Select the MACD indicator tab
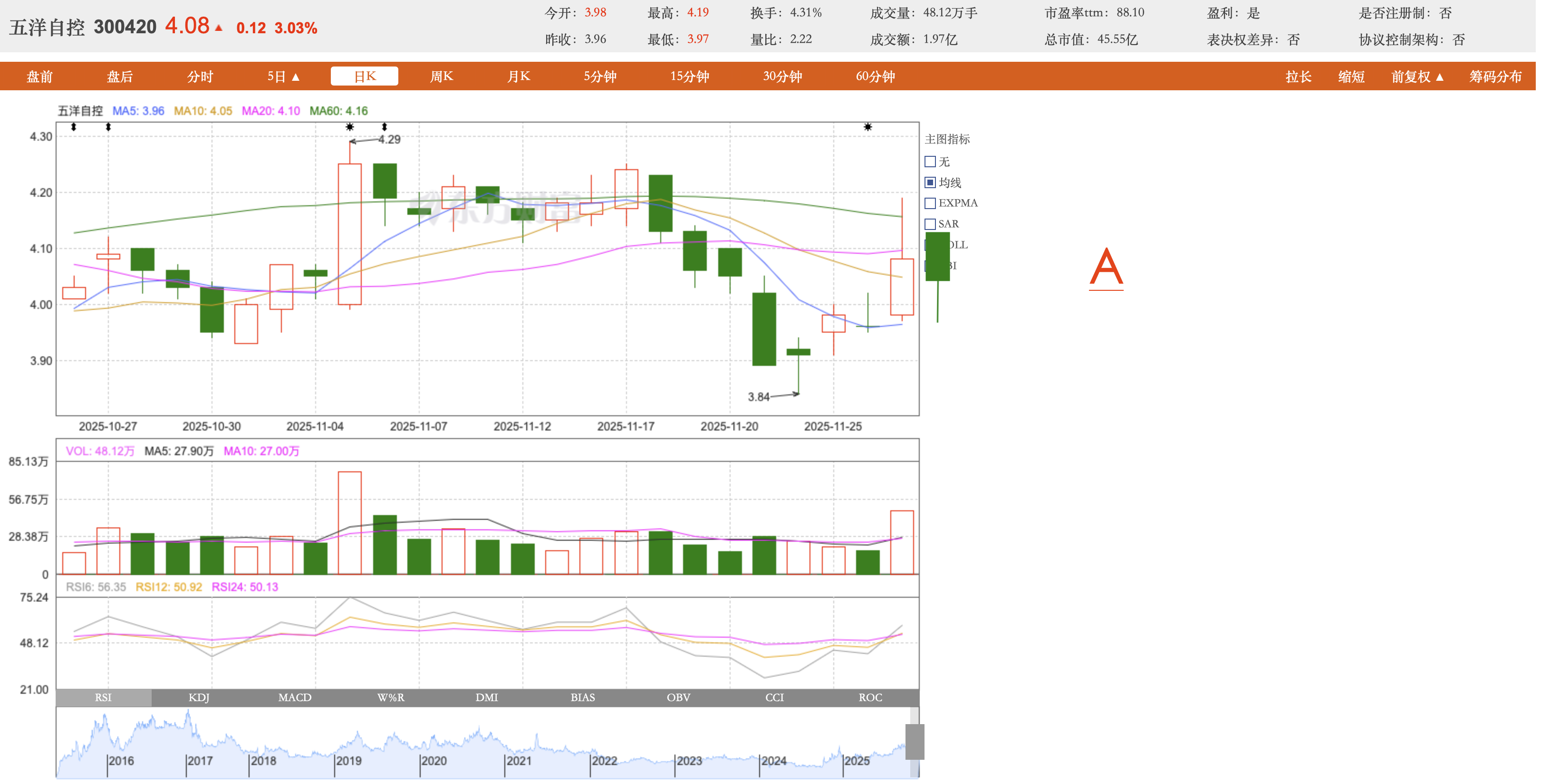 [x=295, y=698]
